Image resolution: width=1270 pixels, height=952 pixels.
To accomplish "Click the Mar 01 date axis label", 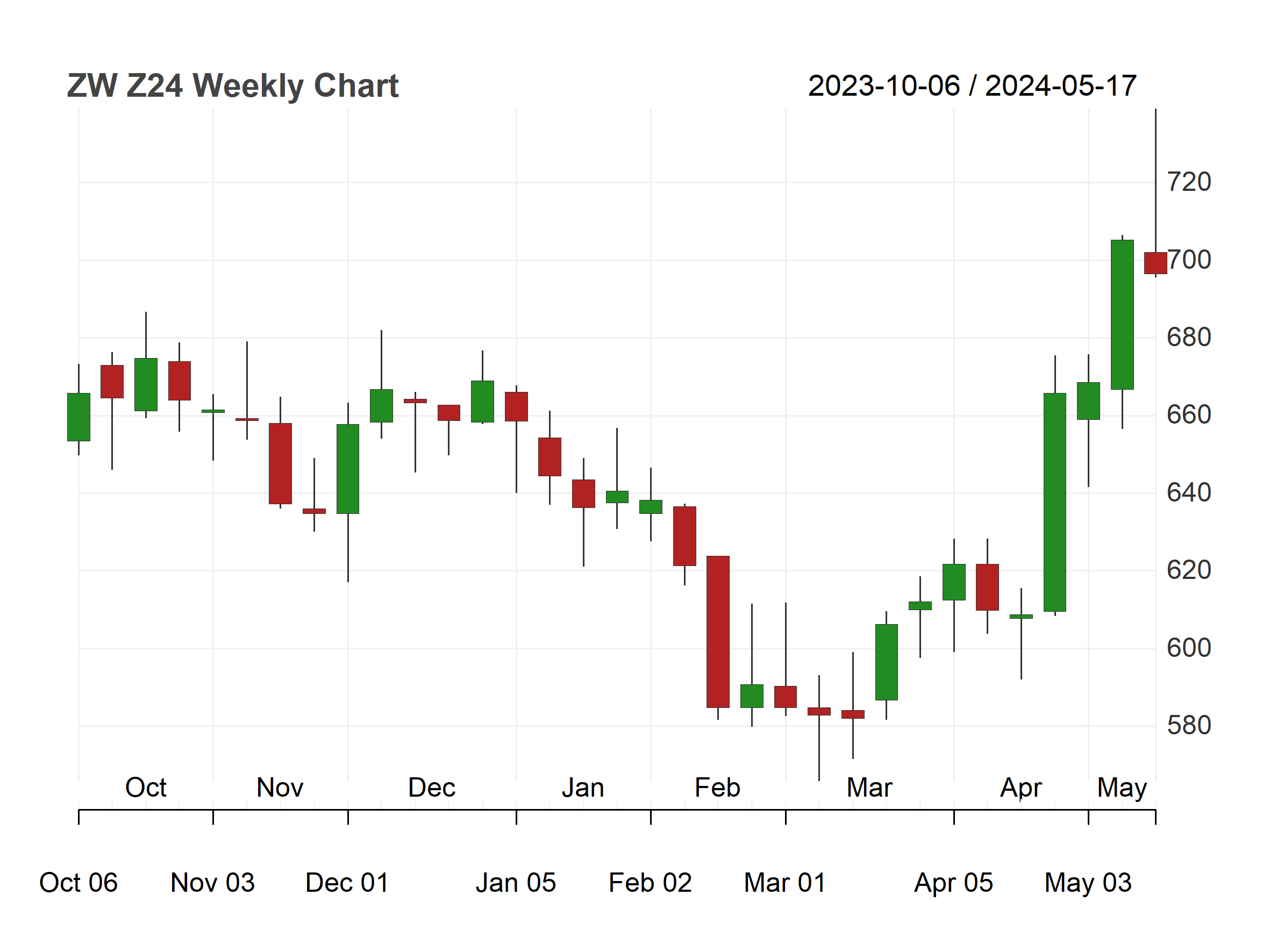I will point(785,883).
